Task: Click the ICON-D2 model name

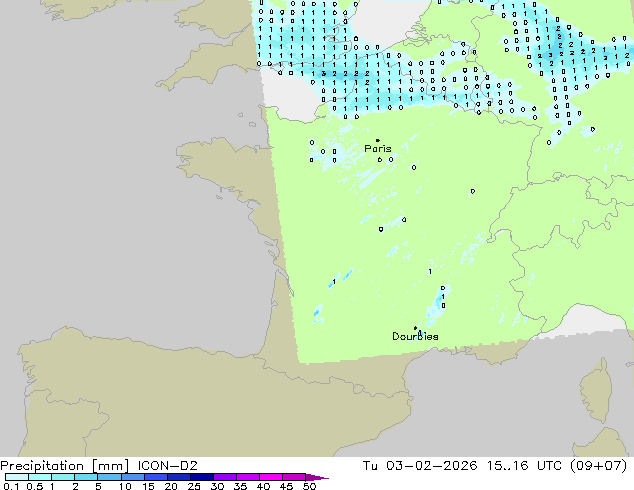Action: coord(167,466)
